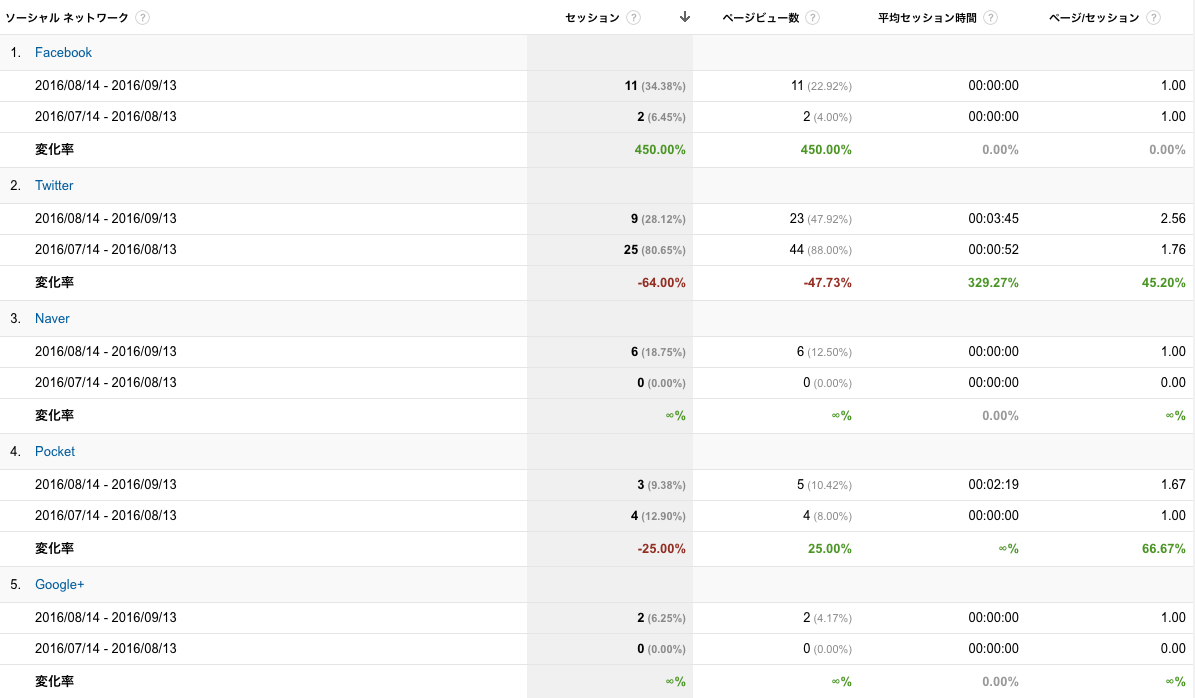This screenshot has height=698, width=1195.
Task: Select Facebook pageviews value 2 (4.00%)
Action: [x=828, y=117]
